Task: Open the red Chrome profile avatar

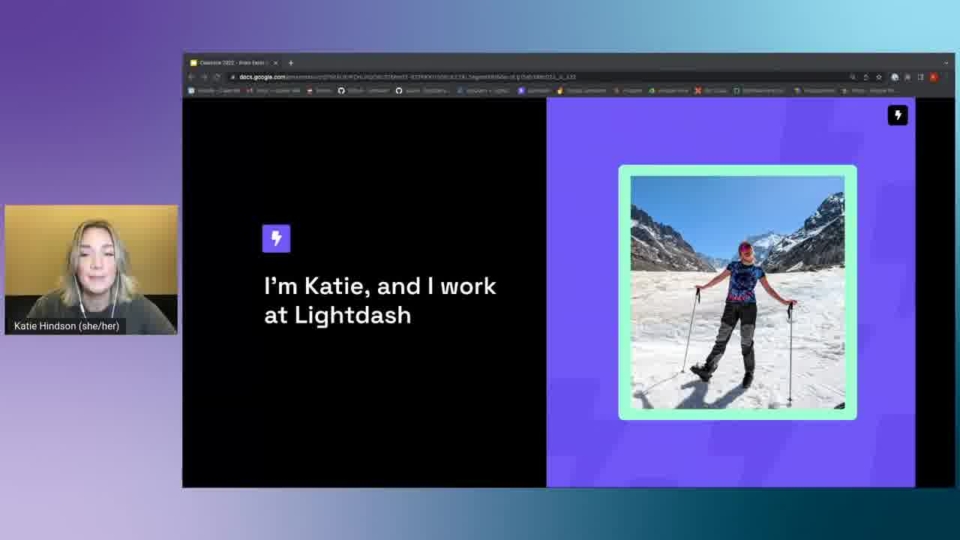Action: 934,77
